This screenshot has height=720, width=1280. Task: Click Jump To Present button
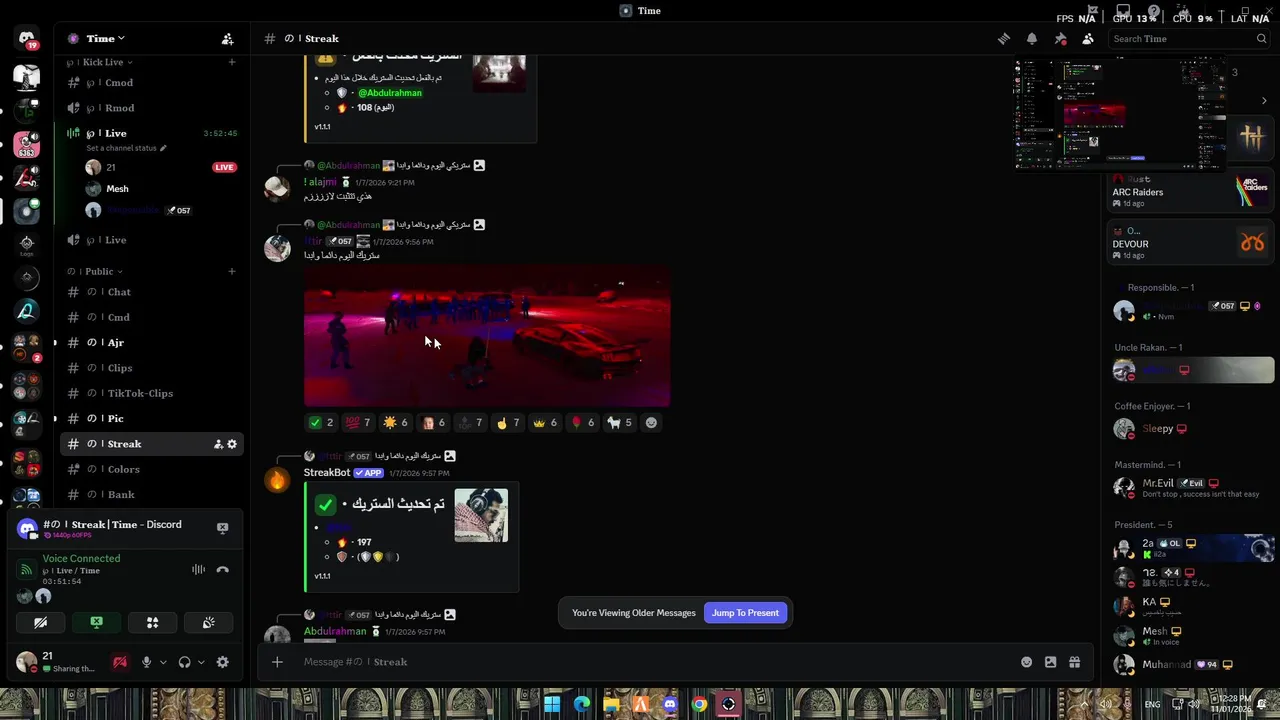point(745,613)
